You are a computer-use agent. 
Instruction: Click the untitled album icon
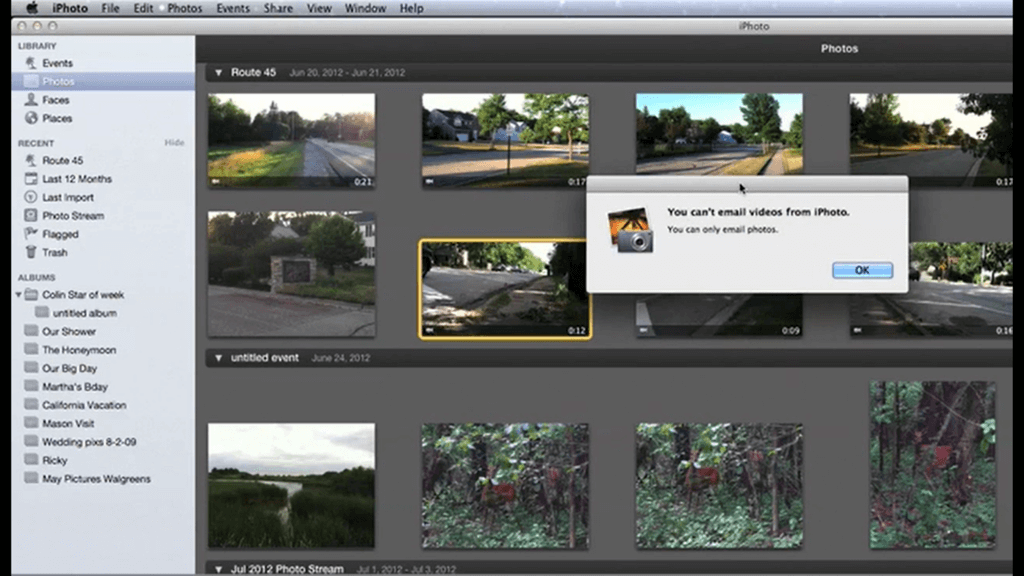pos(42,313)
